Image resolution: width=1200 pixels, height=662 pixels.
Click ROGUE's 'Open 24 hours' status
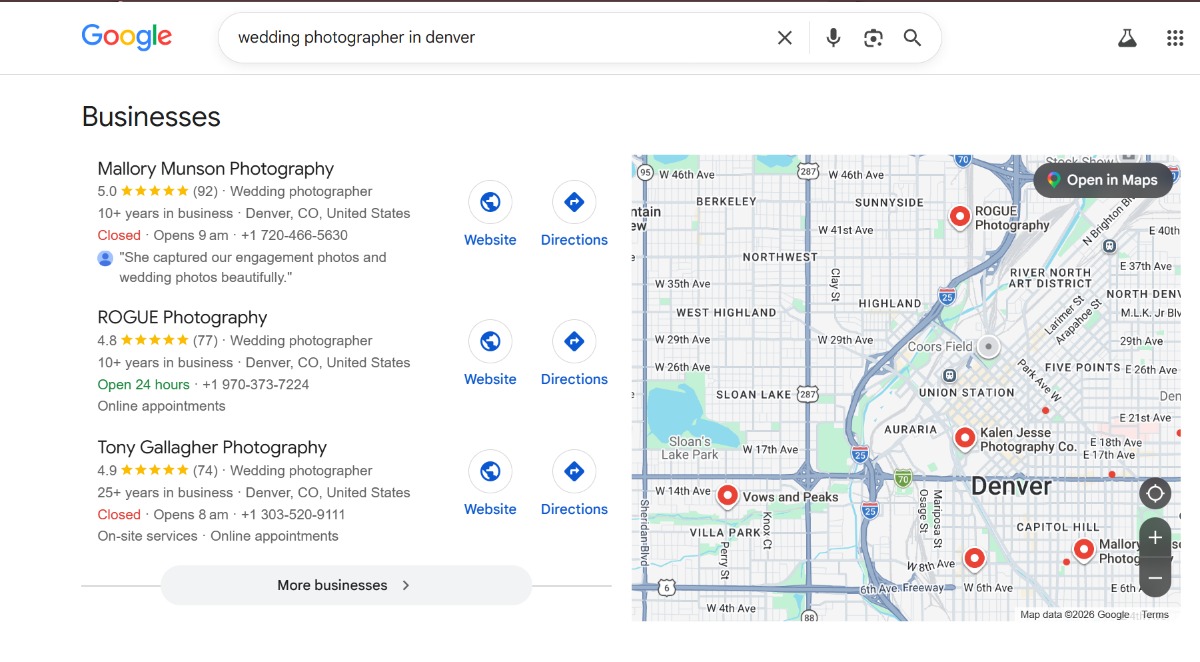143,384
